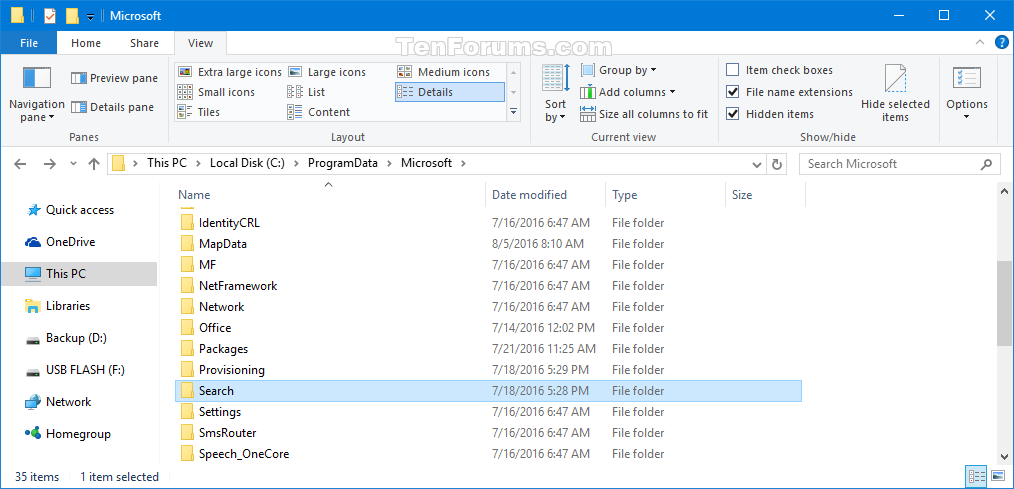Image resolution: width=1014 pixels, height=489 pixels.
Task: Go forward in folder history
Action: click(49, 164)
